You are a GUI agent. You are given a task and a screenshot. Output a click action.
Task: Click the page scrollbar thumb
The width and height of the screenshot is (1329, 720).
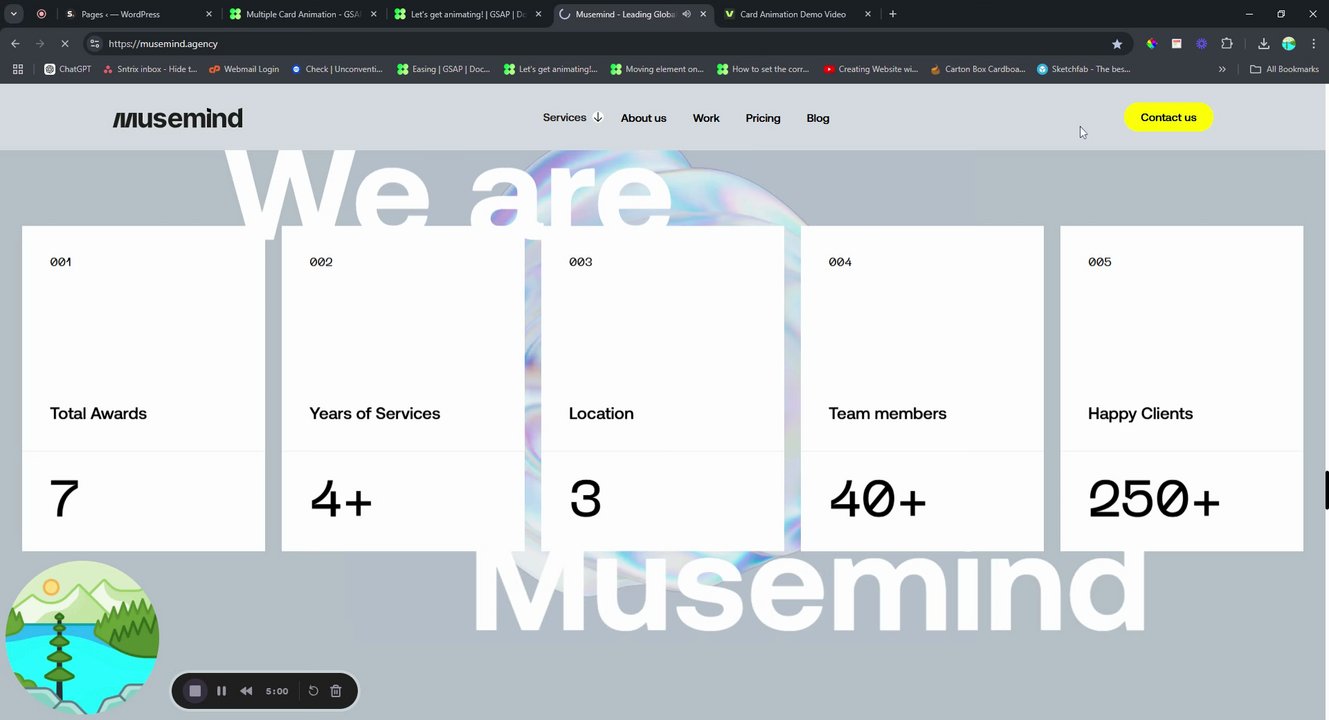pyautogui.click(x=1326, y=490)
